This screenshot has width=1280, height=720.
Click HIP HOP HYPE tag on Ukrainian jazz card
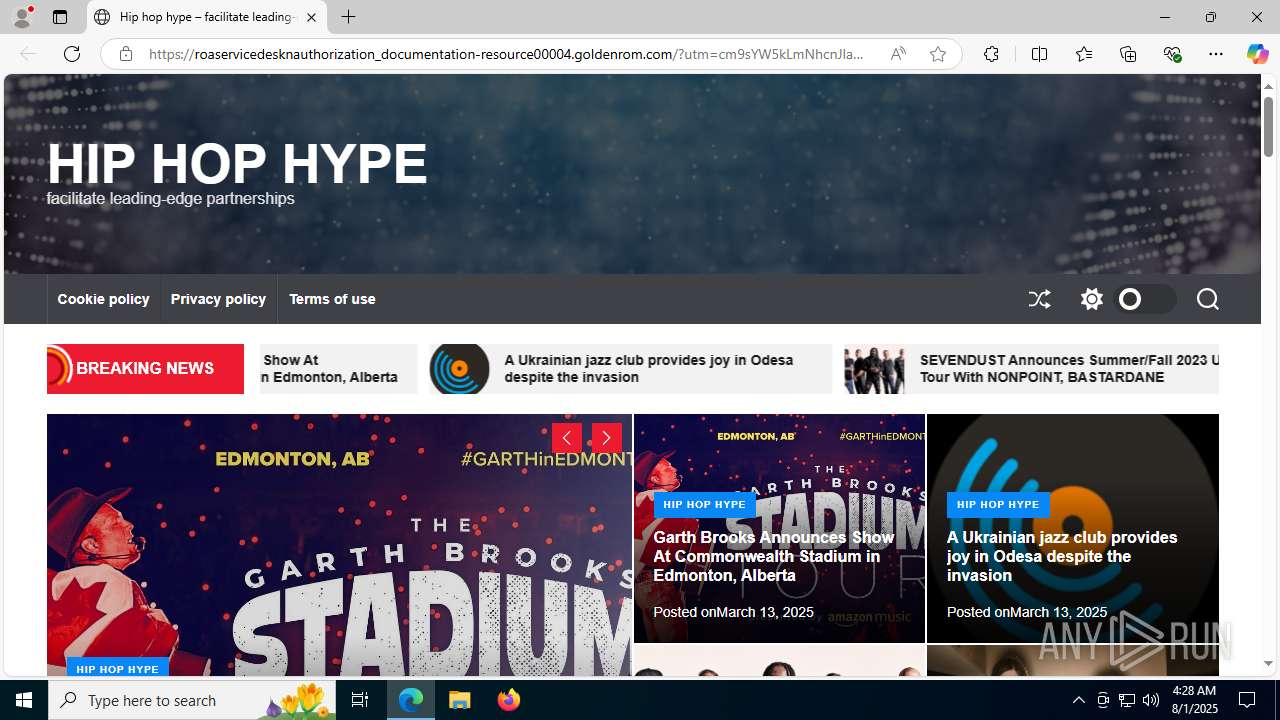(x=998, y=505)
